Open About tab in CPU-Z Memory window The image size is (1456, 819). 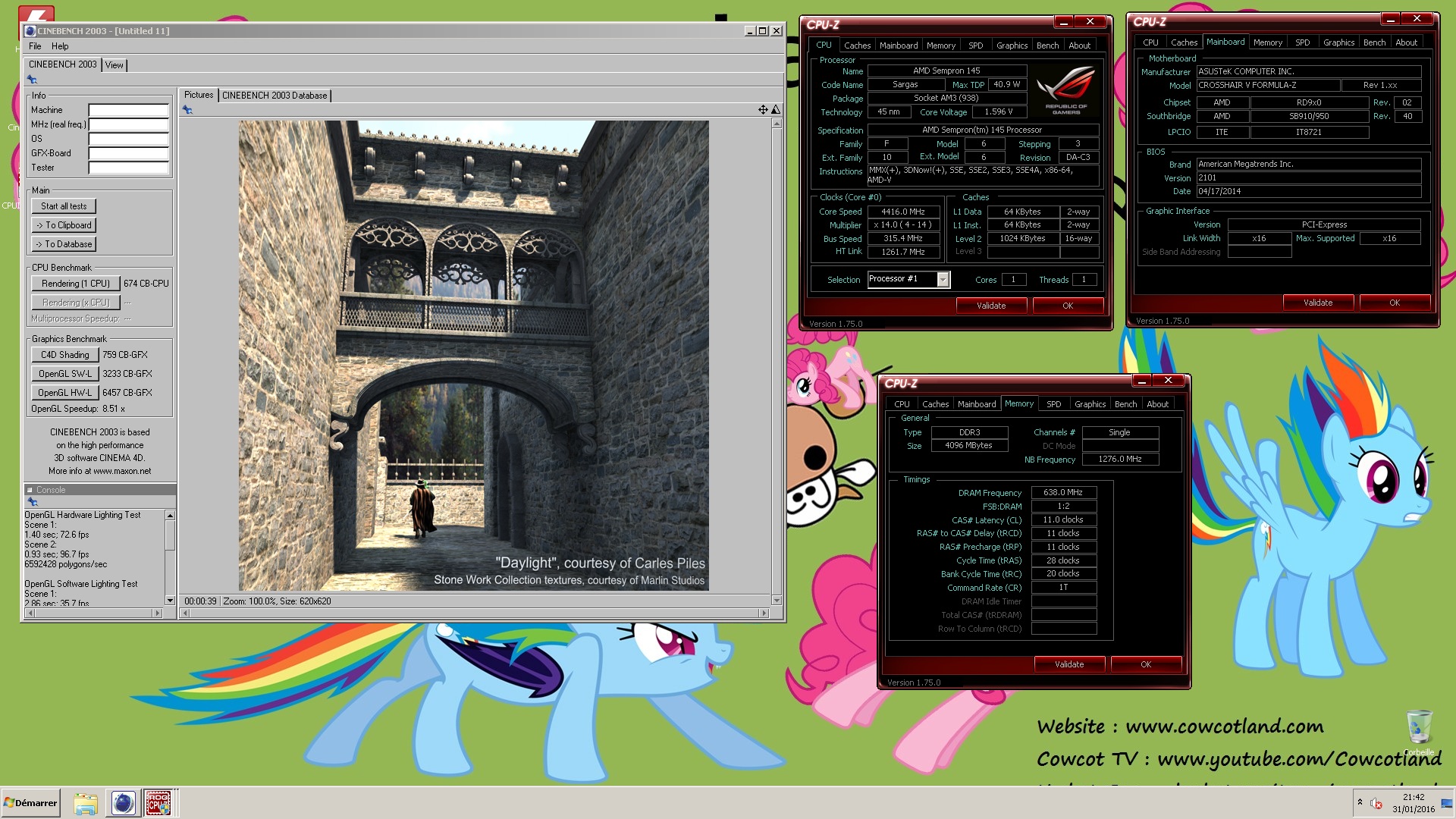[x=1157, y=404]
